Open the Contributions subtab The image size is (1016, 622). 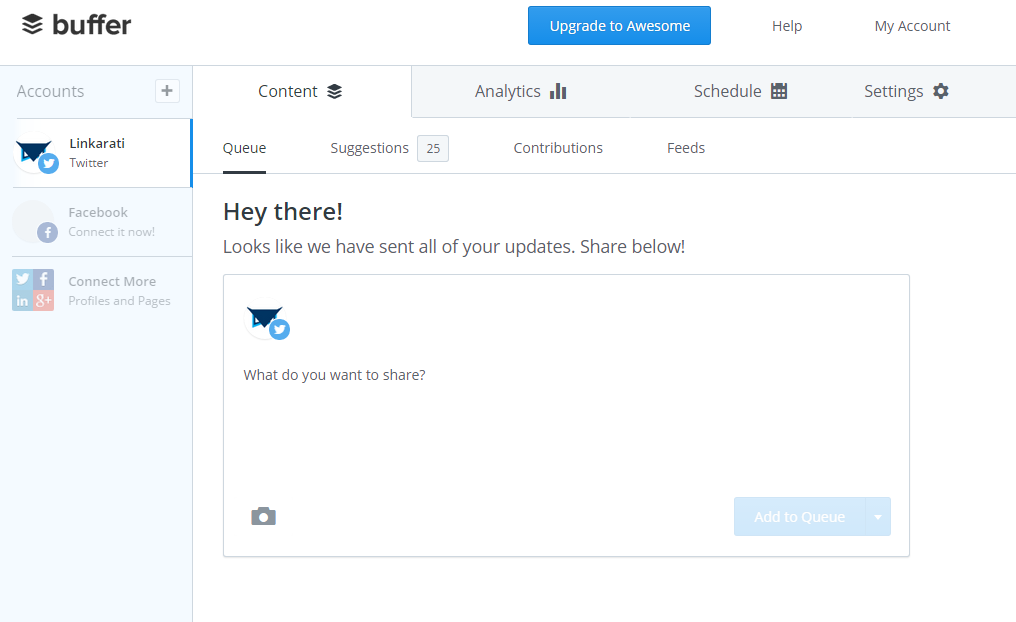coord(558,148)
